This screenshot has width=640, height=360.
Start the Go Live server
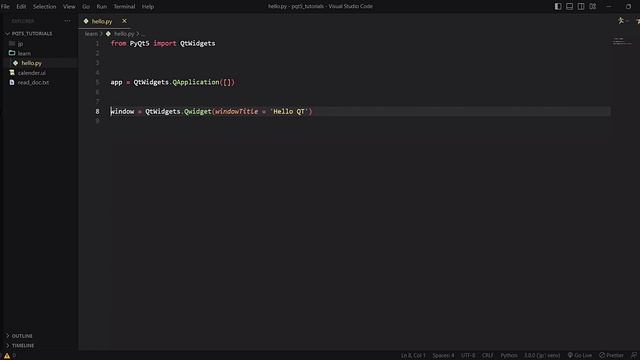580,356
